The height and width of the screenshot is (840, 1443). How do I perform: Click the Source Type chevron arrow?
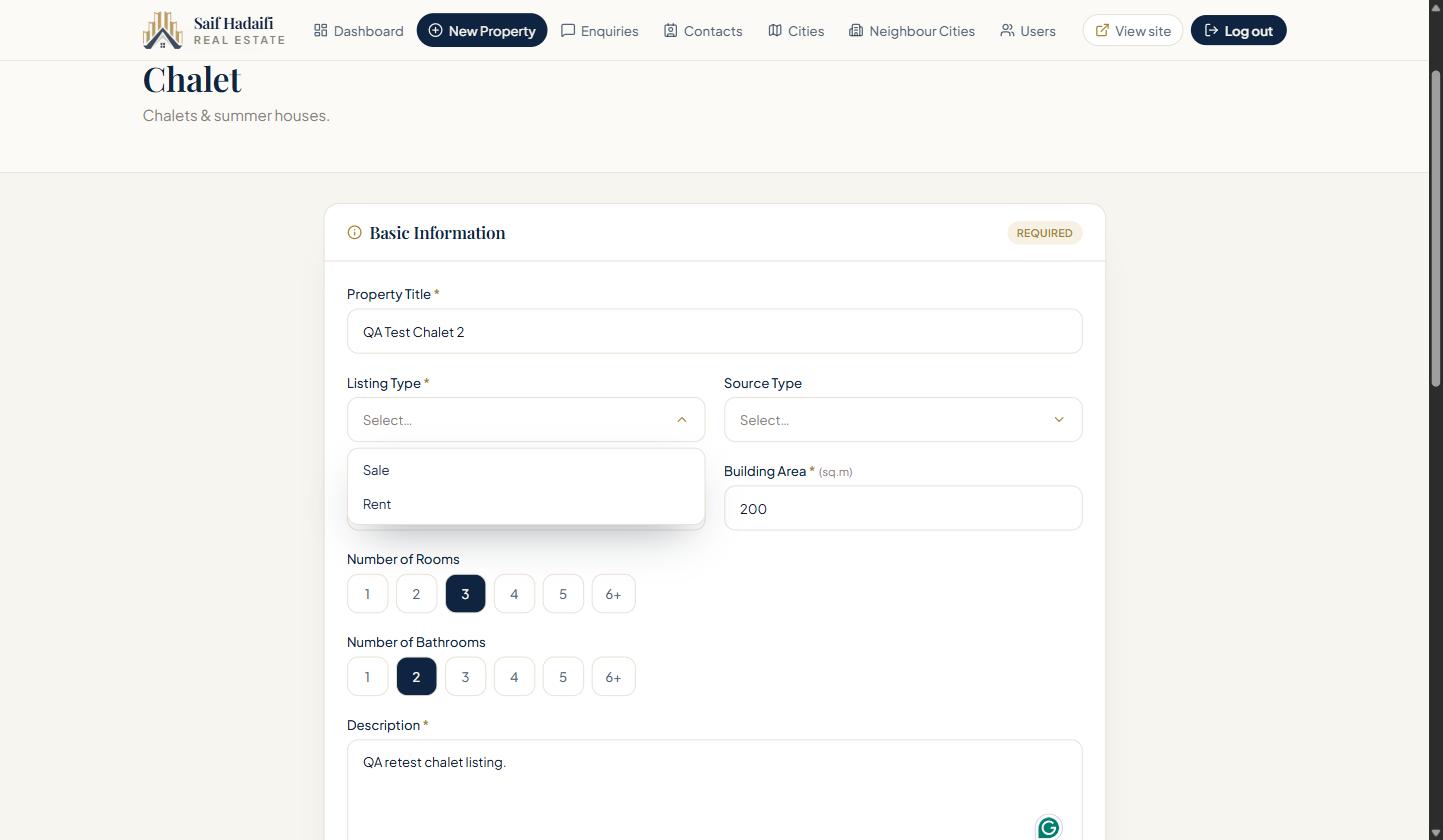tap(1059, 420)
